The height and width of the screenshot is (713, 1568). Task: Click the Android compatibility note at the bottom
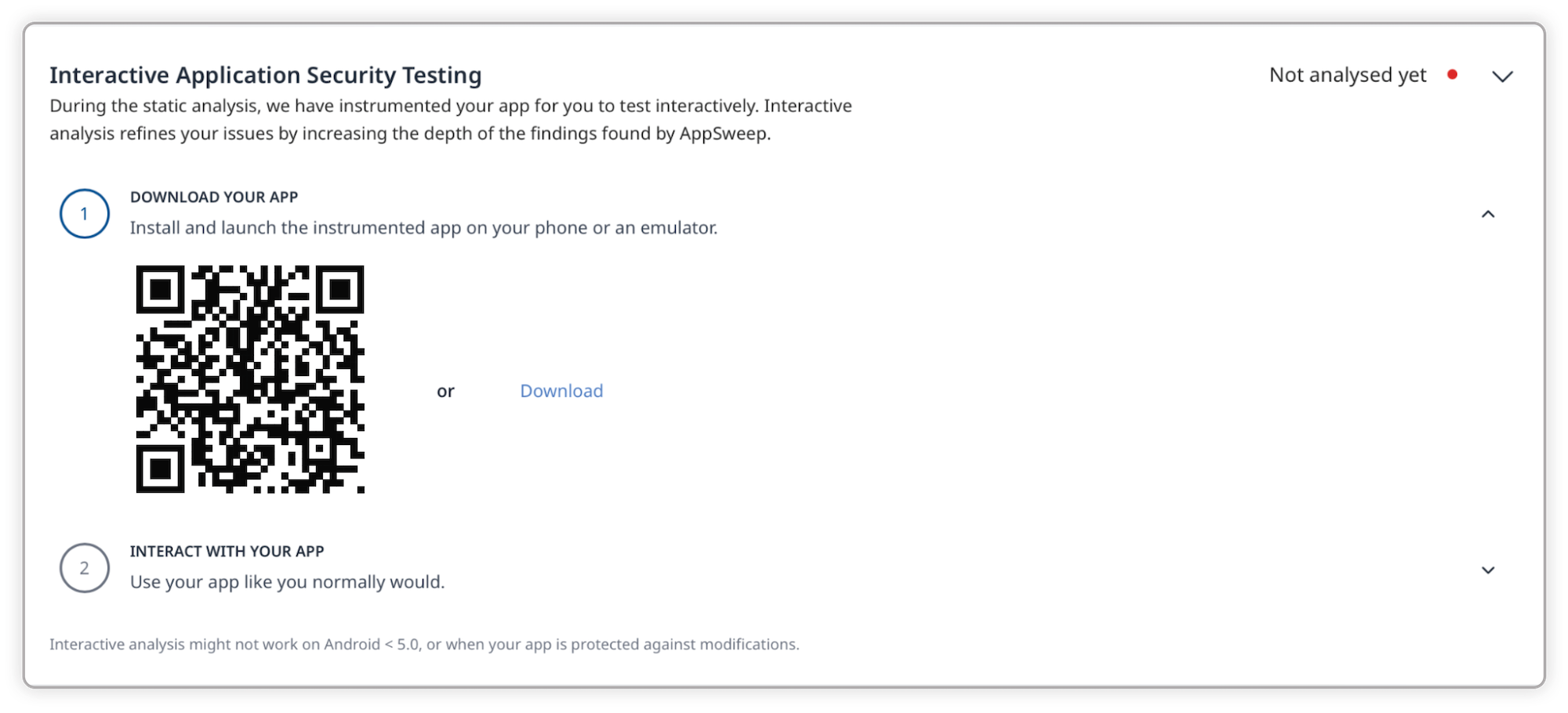pyautogui.click(x=424, y=644)
